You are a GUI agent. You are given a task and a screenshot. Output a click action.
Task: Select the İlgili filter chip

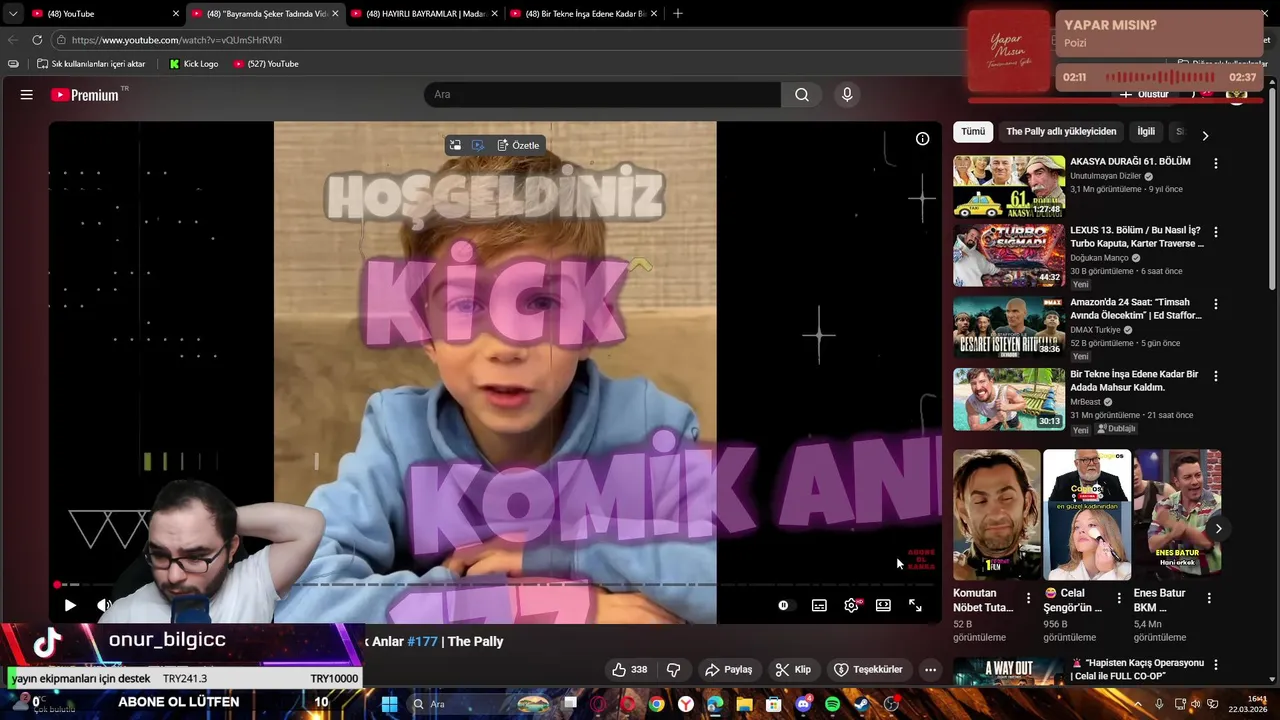click(1146, 132)
